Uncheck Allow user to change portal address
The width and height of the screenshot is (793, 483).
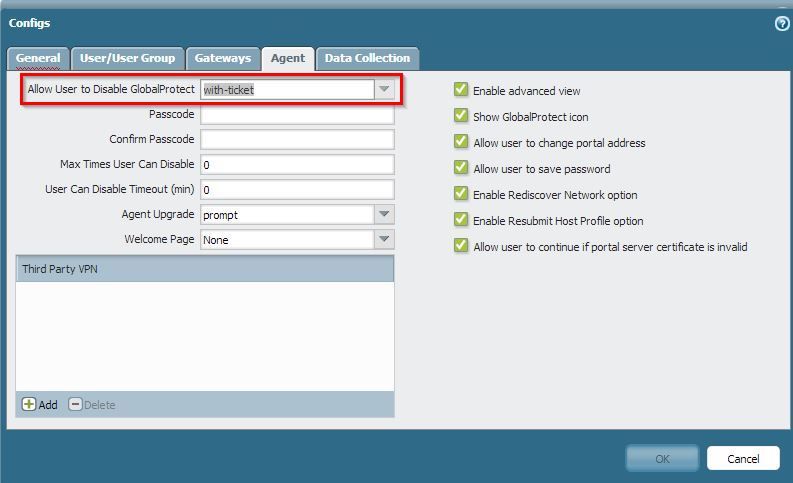pyautogui.click(x=461, y=142)
